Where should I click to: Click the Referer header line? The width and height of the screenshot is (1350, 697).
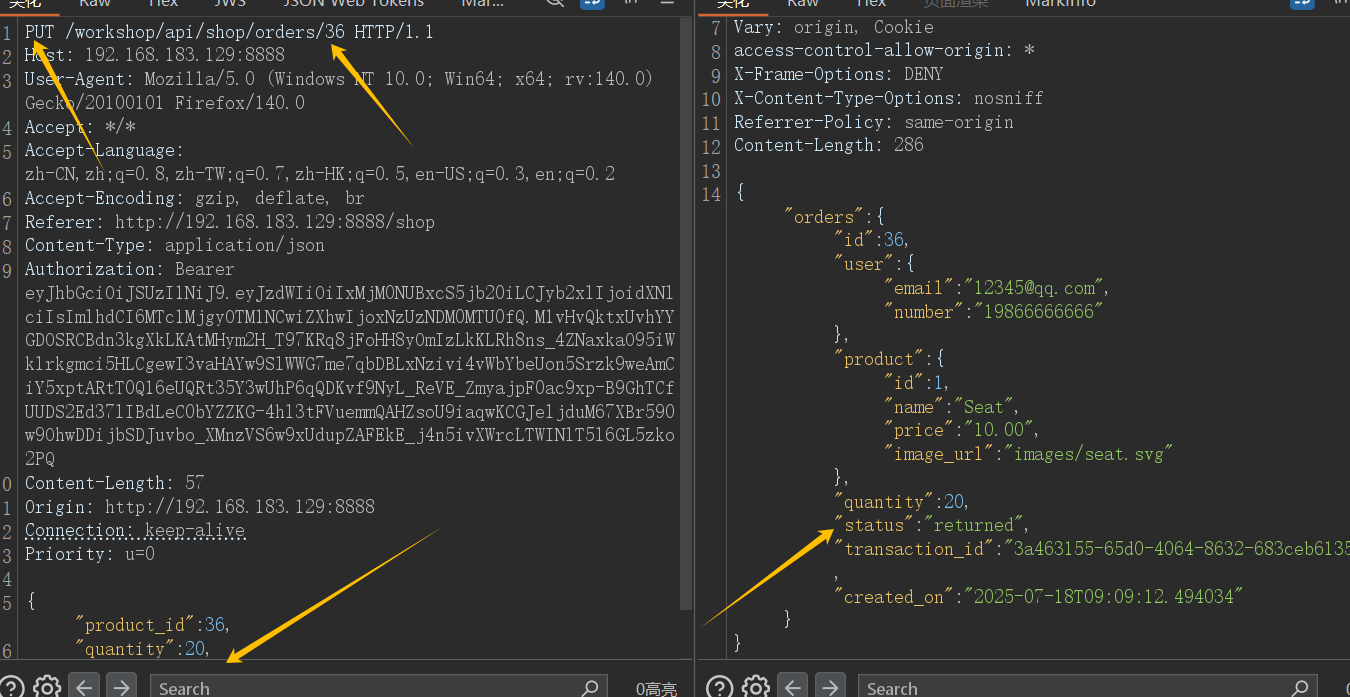click(x=230, y=222)
